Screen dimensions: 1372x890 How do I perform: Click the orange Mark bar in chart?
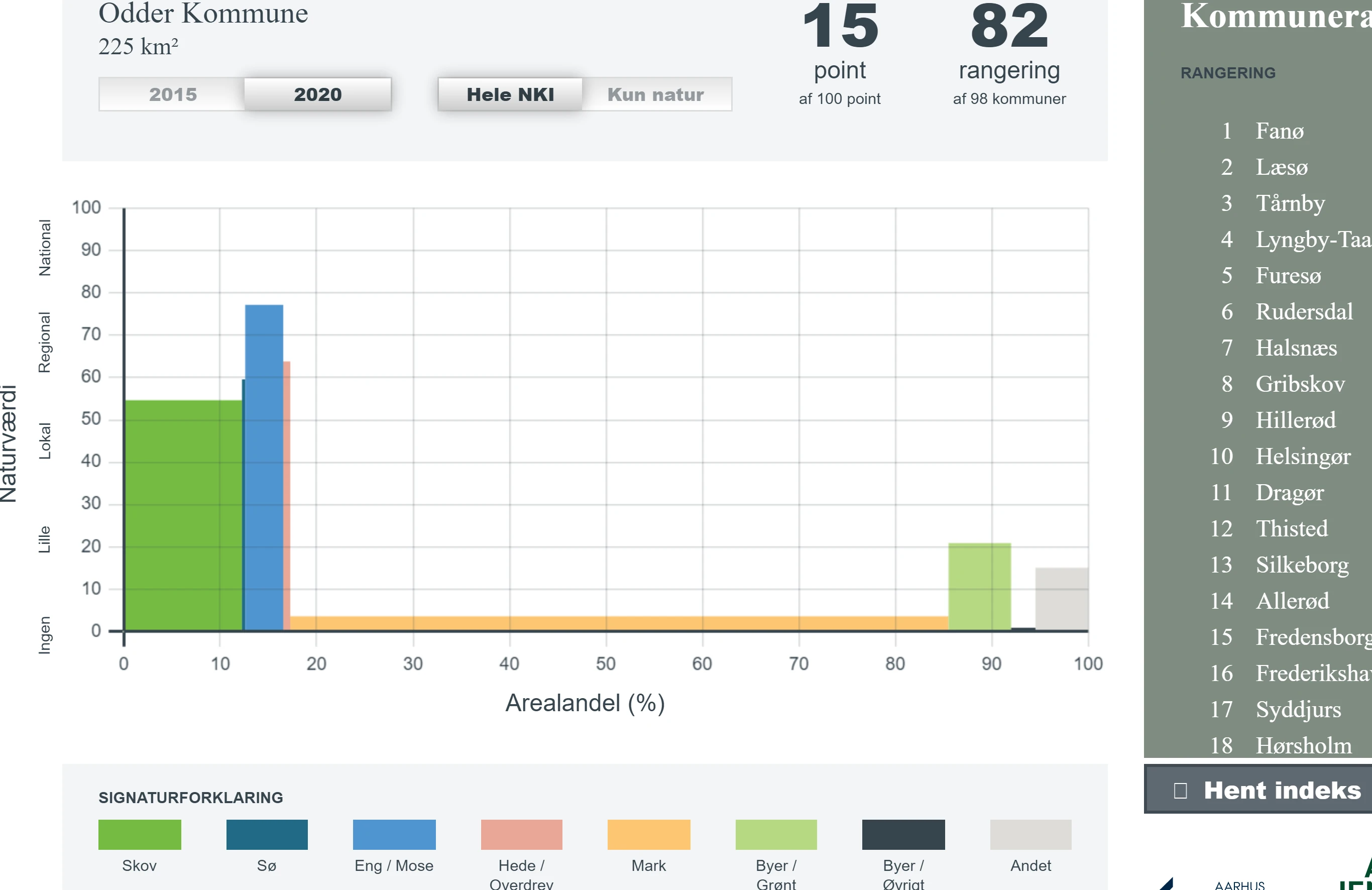[619, 623]
